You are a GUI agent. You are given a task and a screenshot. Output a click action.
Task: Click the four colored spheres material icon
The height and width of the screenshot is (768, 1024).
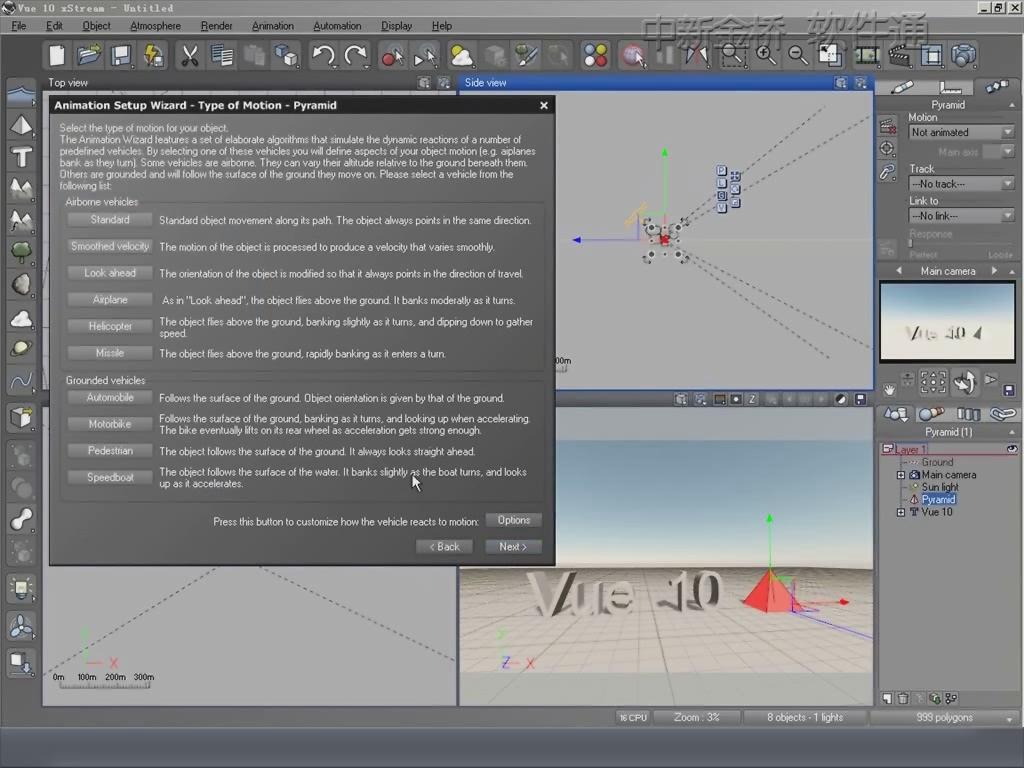pos(596,56)
